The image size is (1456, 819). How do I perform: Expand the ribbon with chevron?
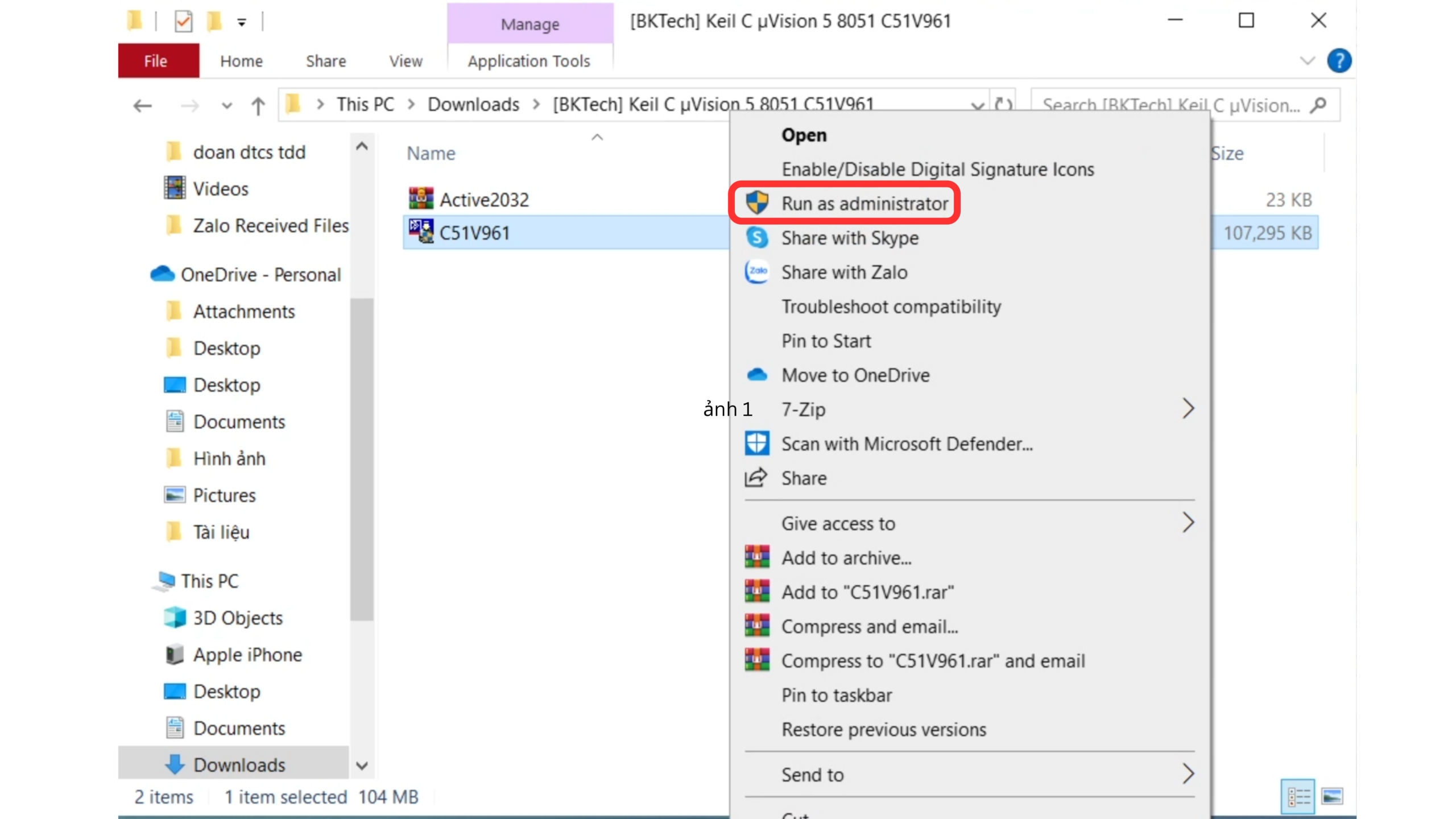click(1308, 61)
